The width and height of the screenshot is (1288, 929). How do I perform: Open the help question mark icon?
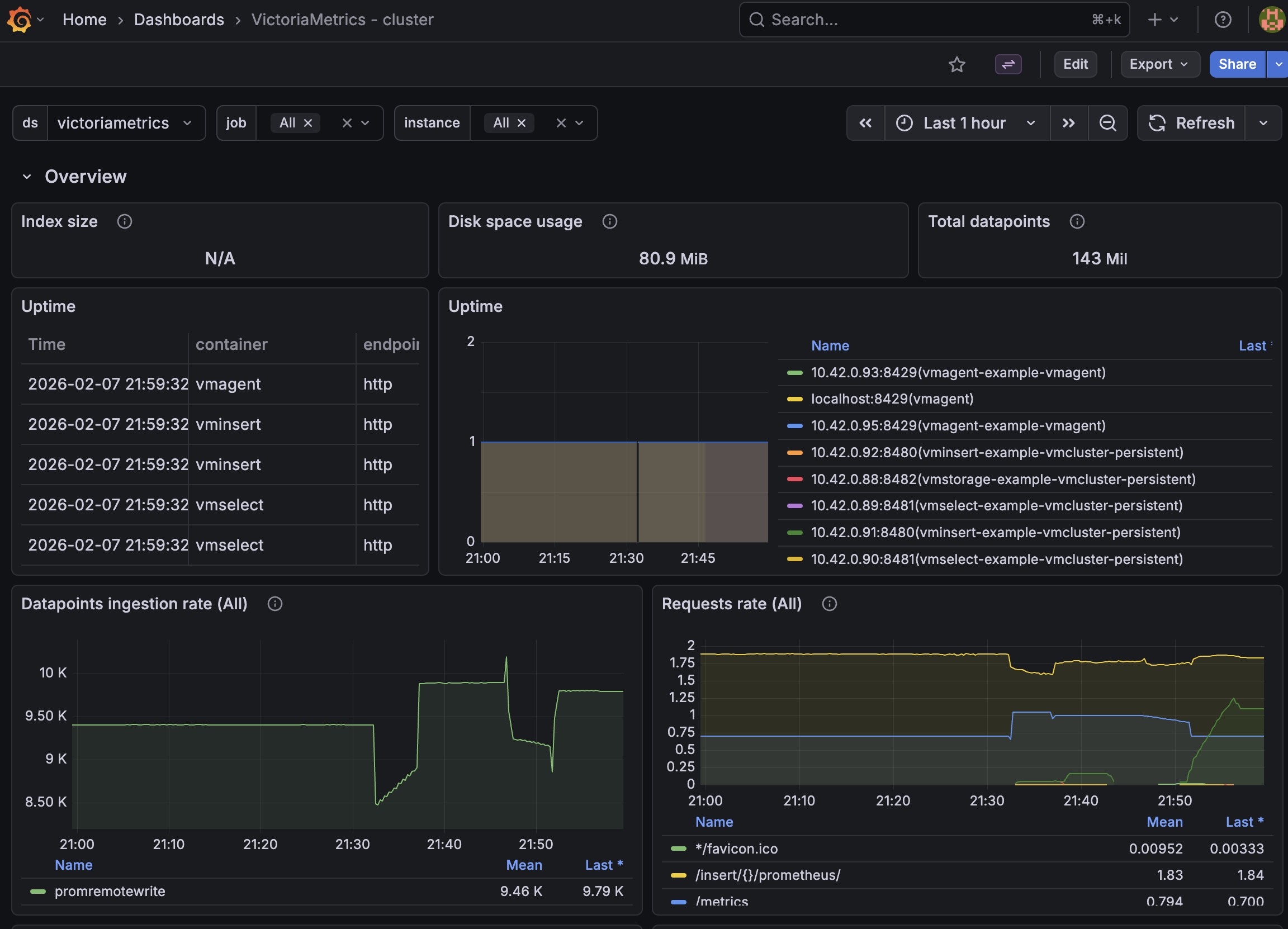pos(1222,20)
